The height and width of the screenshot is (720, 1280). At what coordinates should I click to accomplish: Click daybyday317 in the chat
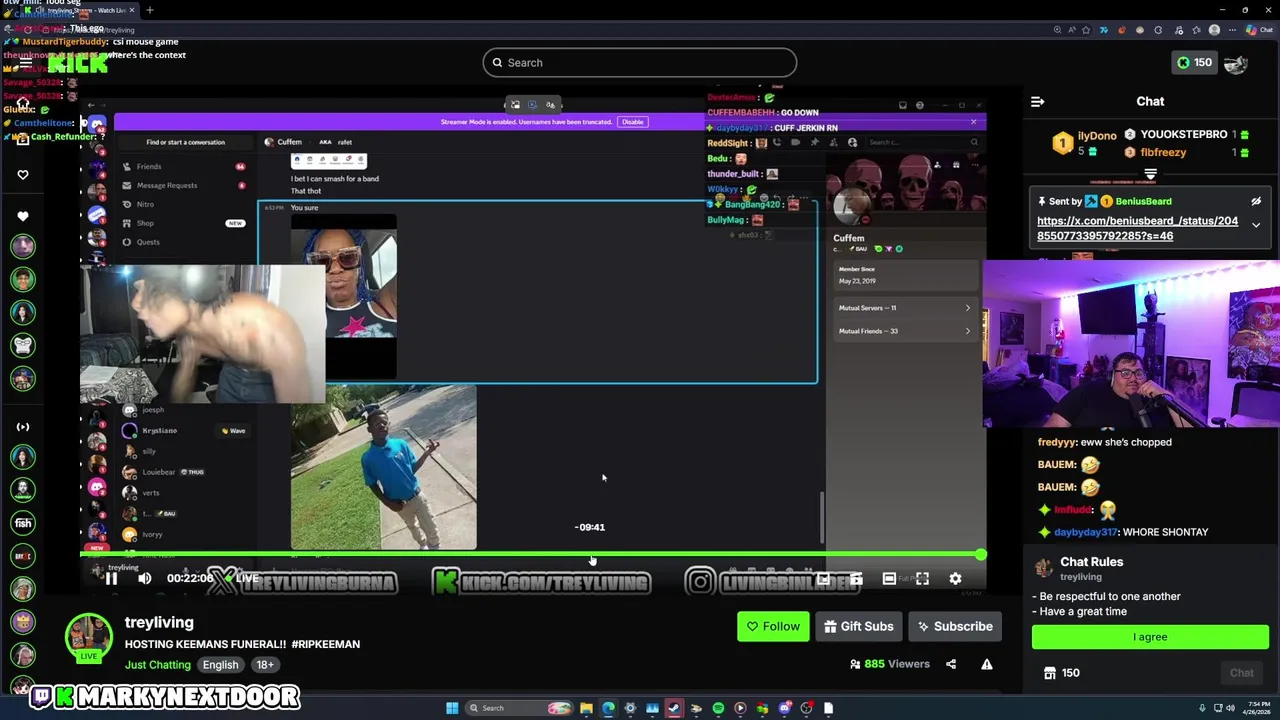[1085, 532]
